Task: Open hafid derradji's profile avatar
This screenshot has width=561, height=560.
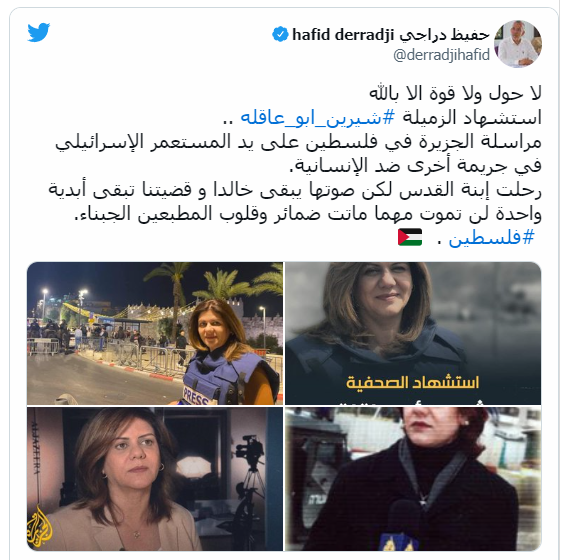Action: pos(518,44)
